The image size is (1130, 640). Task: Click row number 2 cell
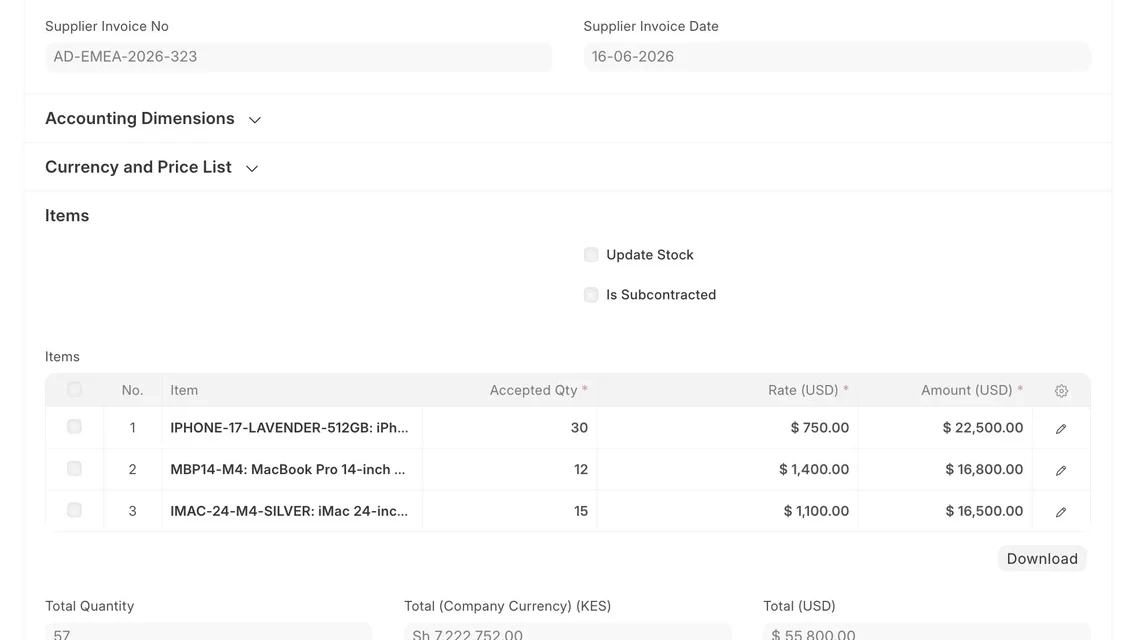(x=133, y=470)
